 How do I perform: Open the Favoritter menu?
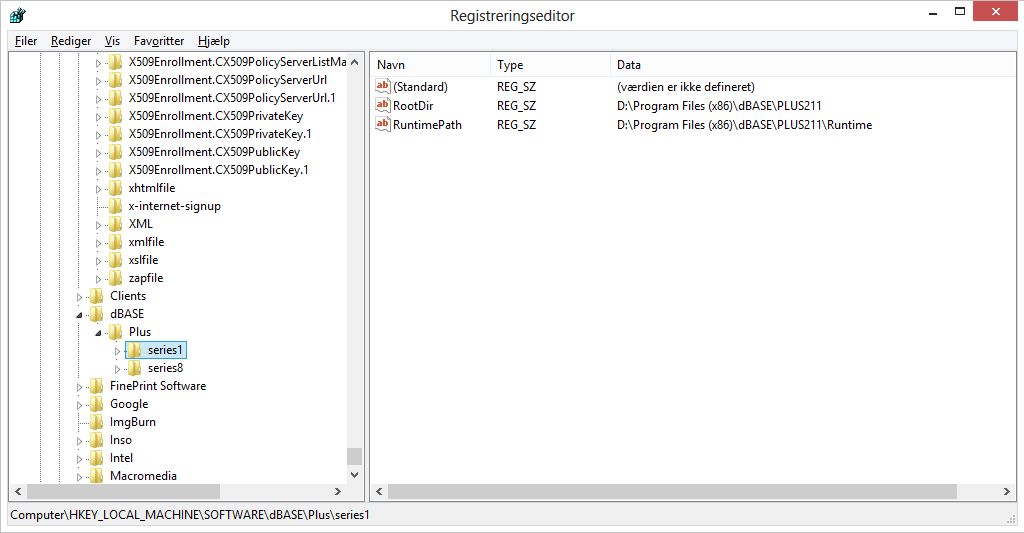[x=159, y=40]
